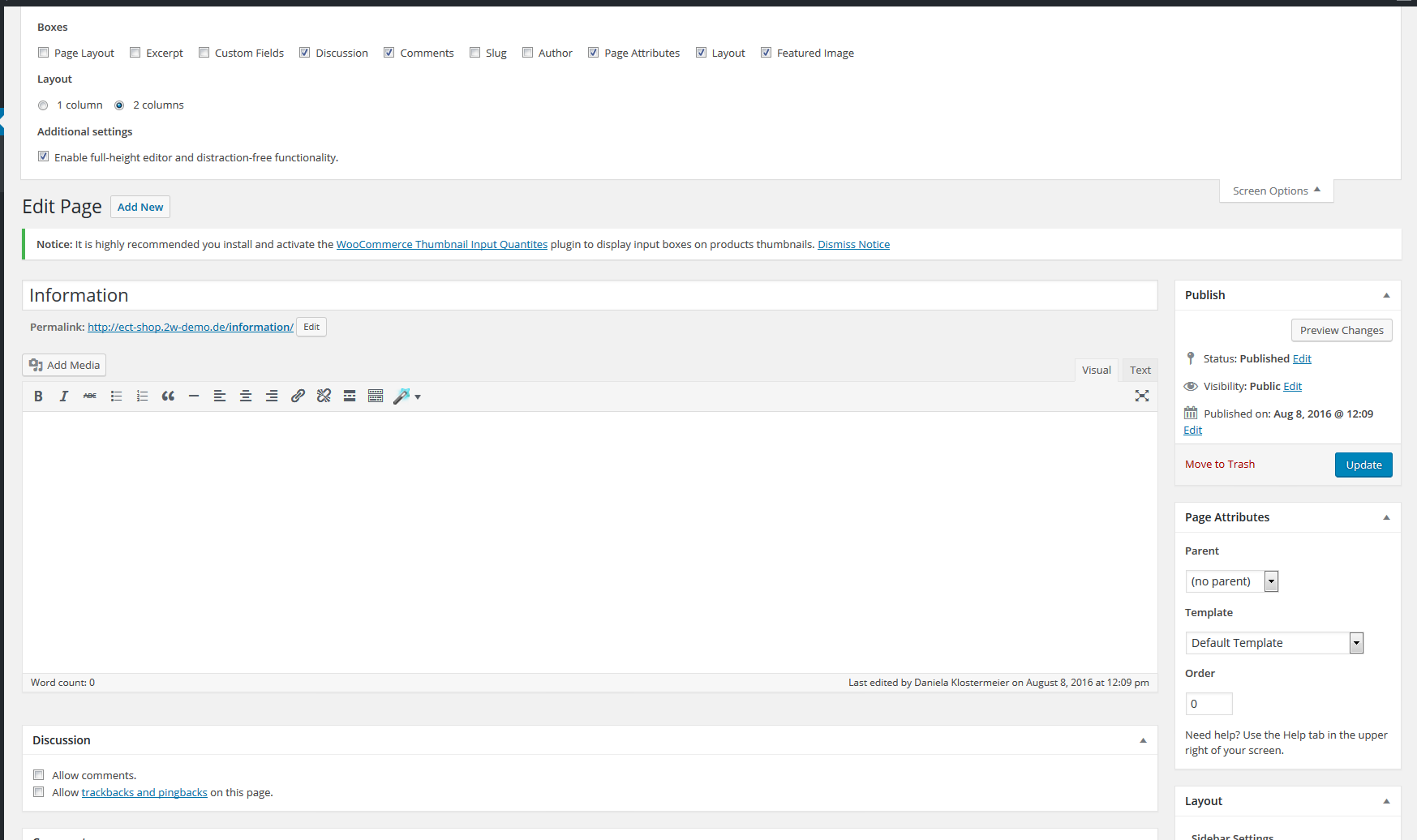Click inside the editor content area
The height and width of the screenshot is (840, 1417).
[590, 542]
